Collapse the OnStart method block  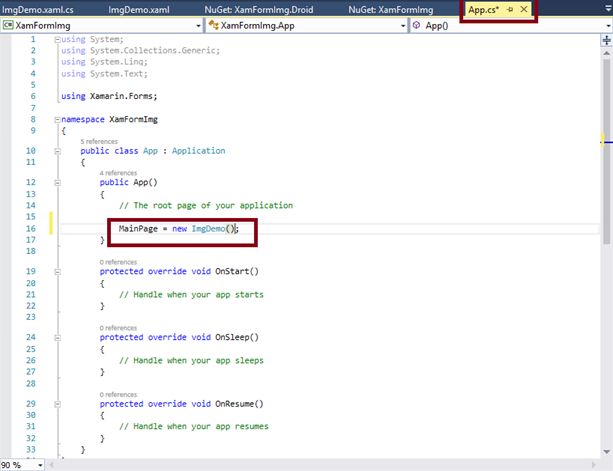point(57,272)
